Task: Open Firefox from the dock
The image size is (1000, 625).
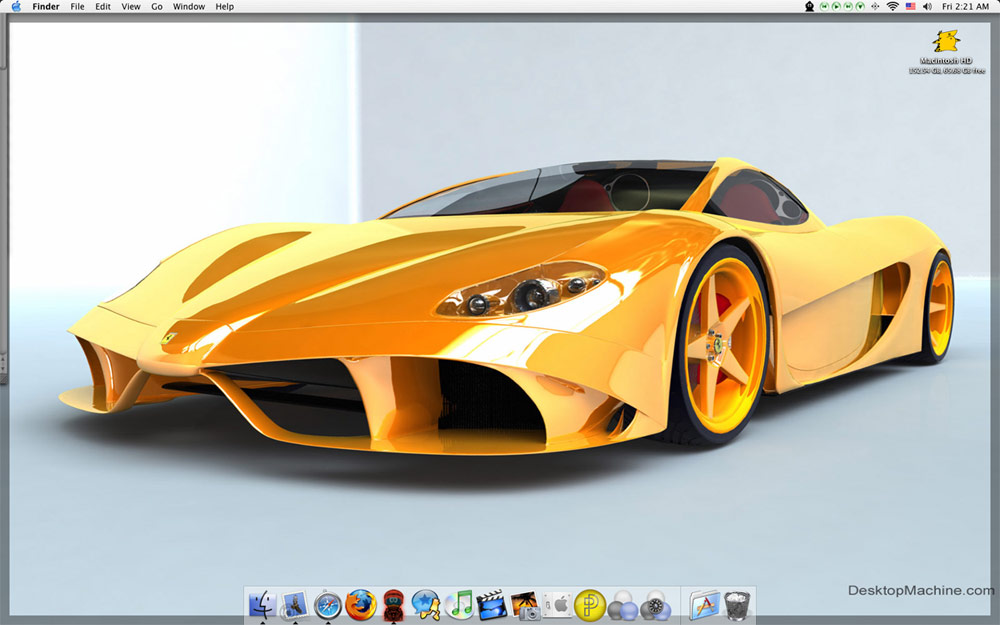Action: point(360,604)
